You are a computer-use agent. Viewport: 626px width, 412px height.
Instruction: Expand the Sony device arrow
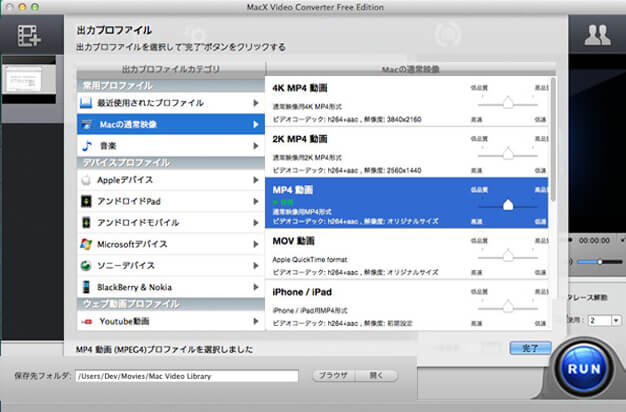[x=256, y=265]
